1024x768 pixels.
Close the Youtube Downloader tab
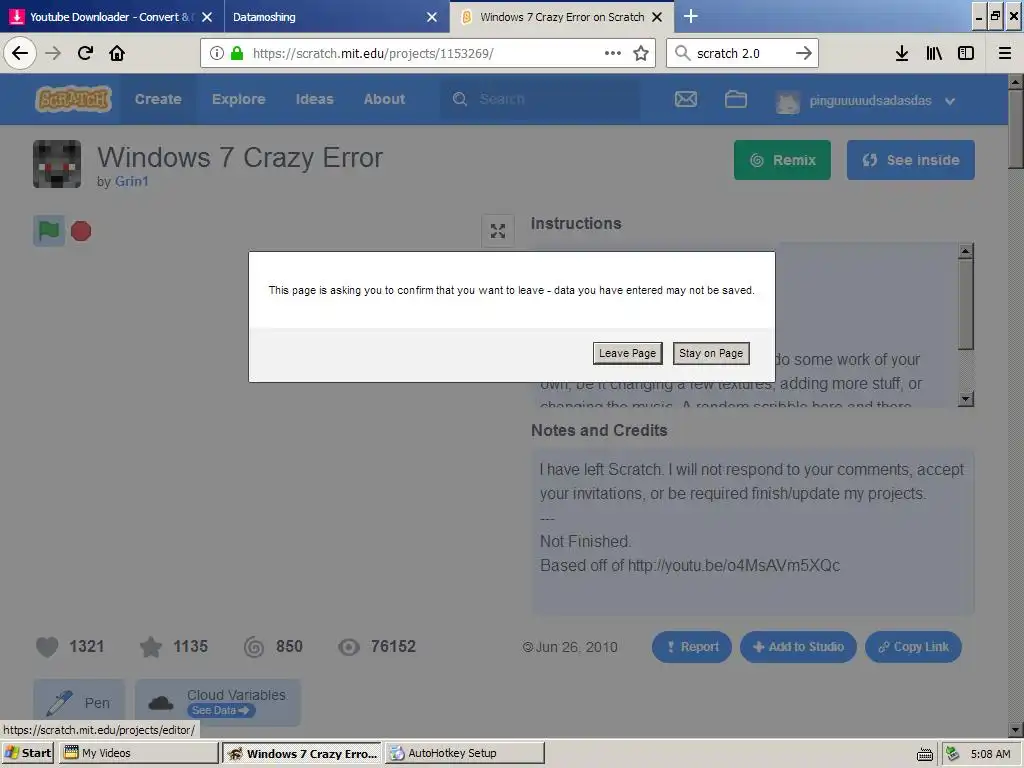(207, 17)
